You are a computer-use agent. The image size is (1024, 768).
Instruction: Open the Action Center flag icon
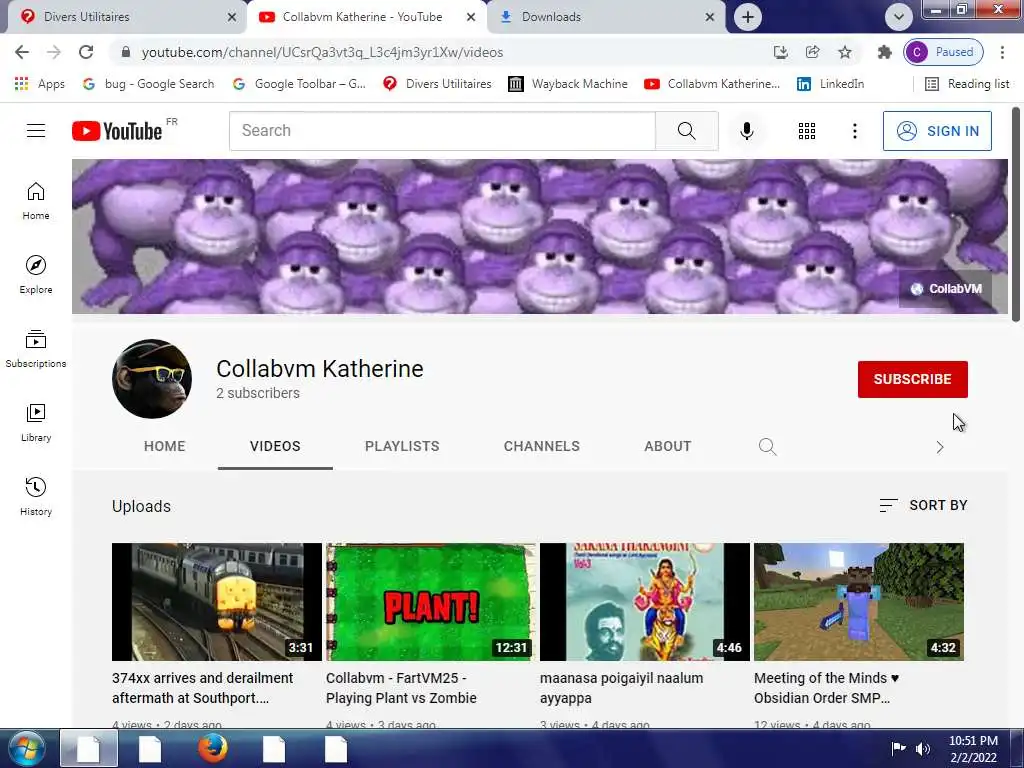point(898,748)
